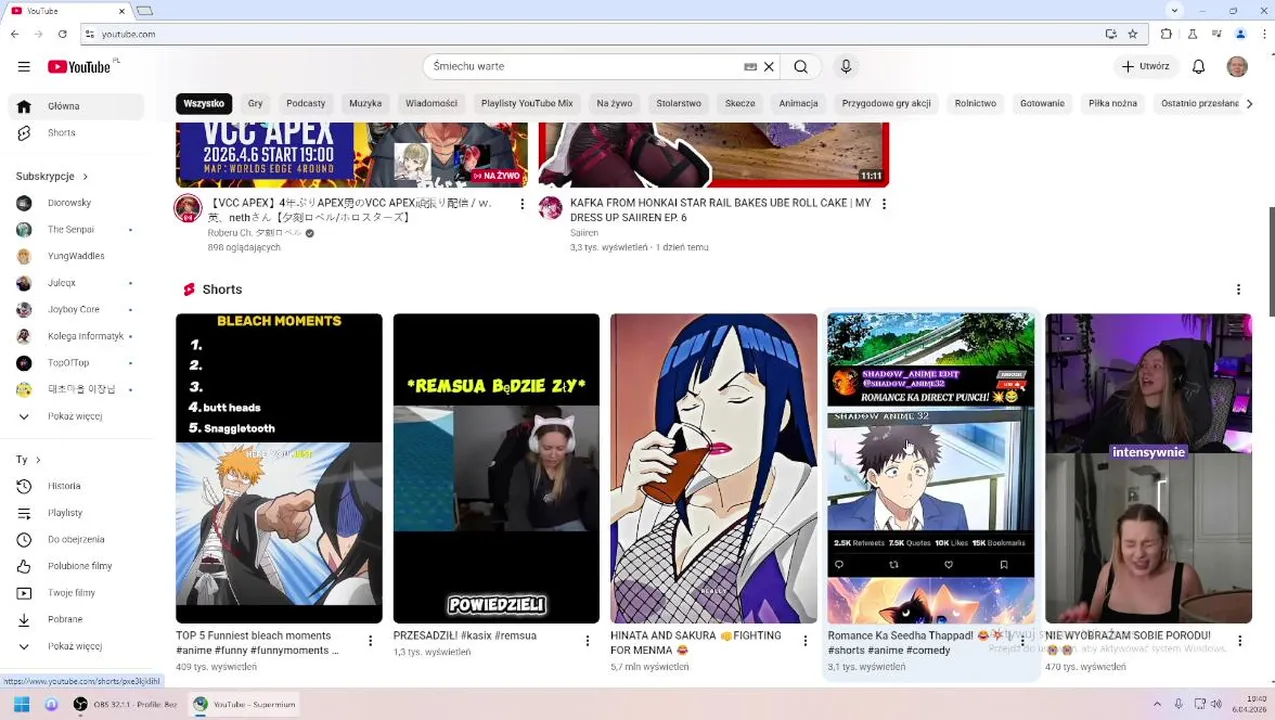Open the browser new tab button
The width and height of the screenshot is (1275, 720).
145,11
